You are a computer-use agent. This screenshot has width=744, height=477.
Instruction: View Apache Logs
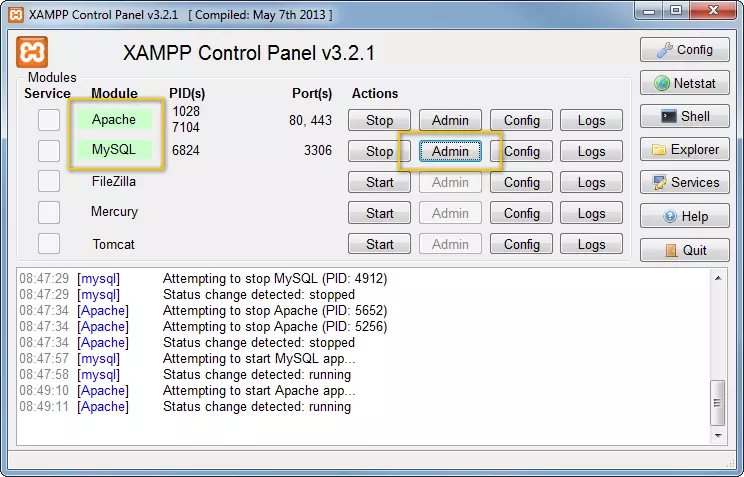591,120
